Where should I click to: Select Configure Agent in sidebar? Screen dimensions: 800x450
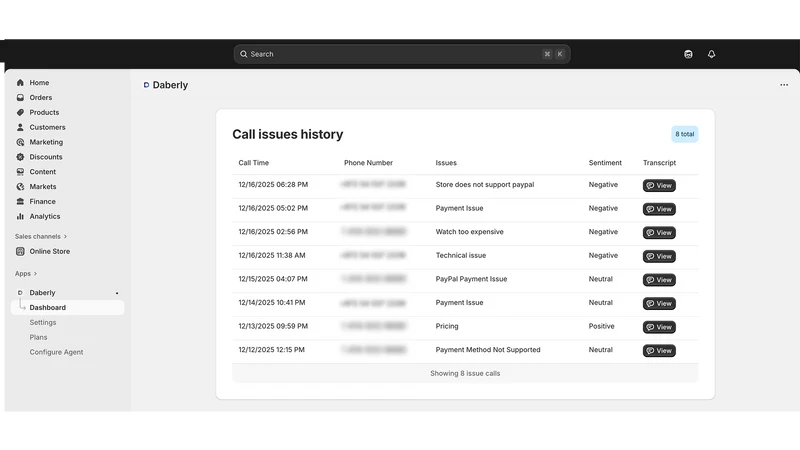coord(56,352)
